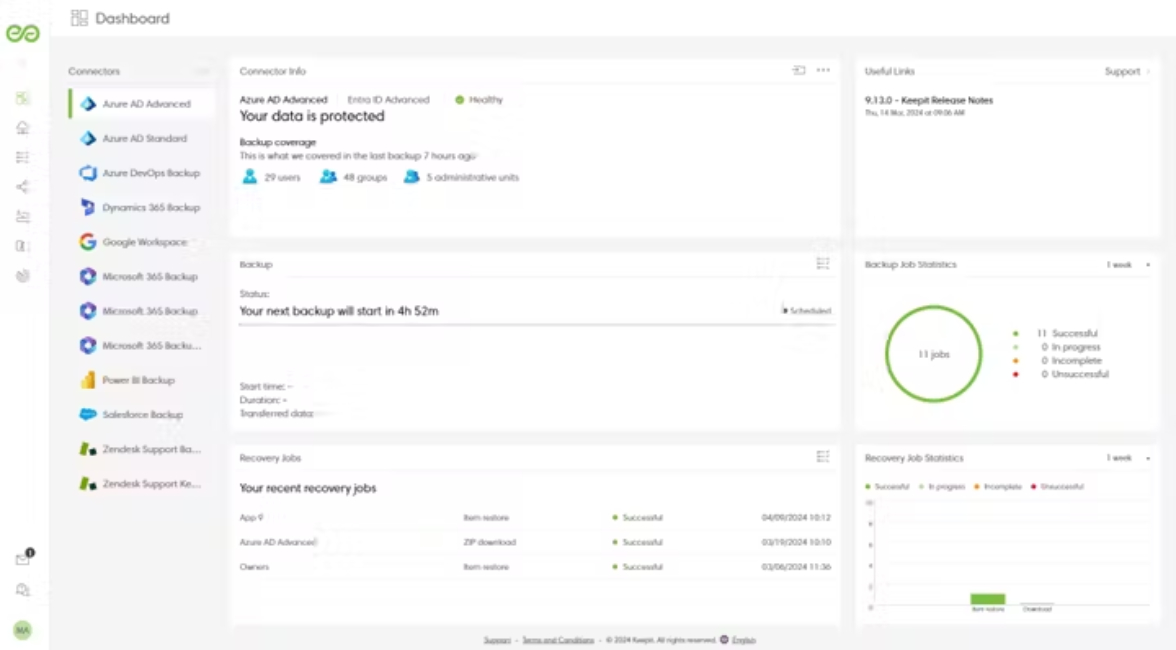
Task: Select the Azure DevOps Backup connector icon
Action: tap(88, 172)
